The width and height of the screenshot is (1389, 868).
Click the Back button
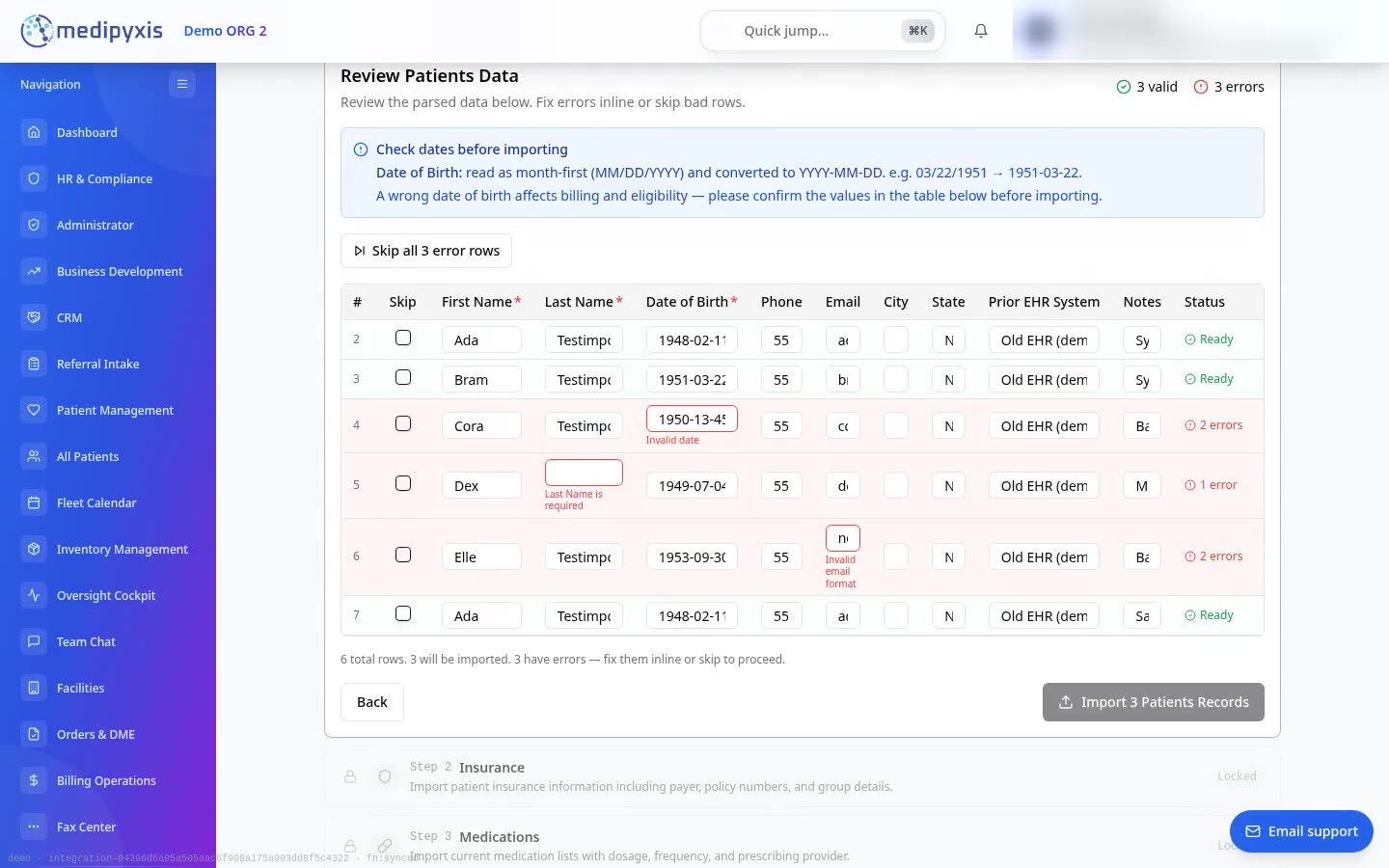372,702
